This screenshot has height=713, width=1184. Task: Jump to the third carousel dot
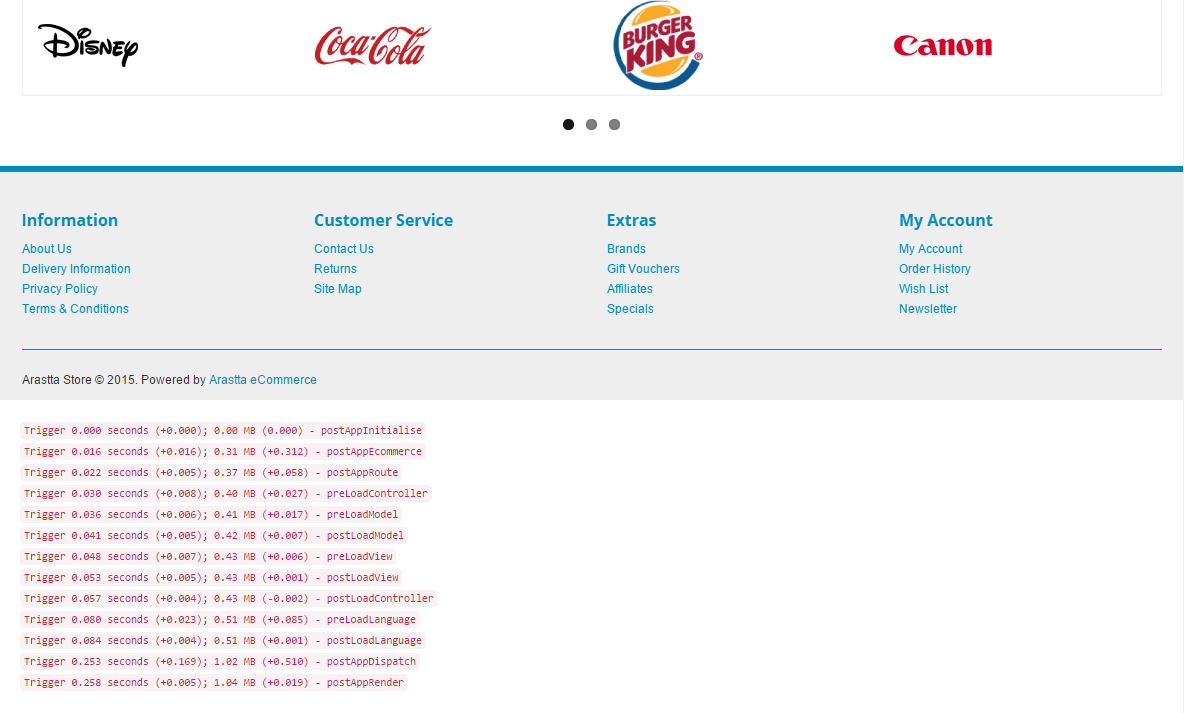point(615,125)
